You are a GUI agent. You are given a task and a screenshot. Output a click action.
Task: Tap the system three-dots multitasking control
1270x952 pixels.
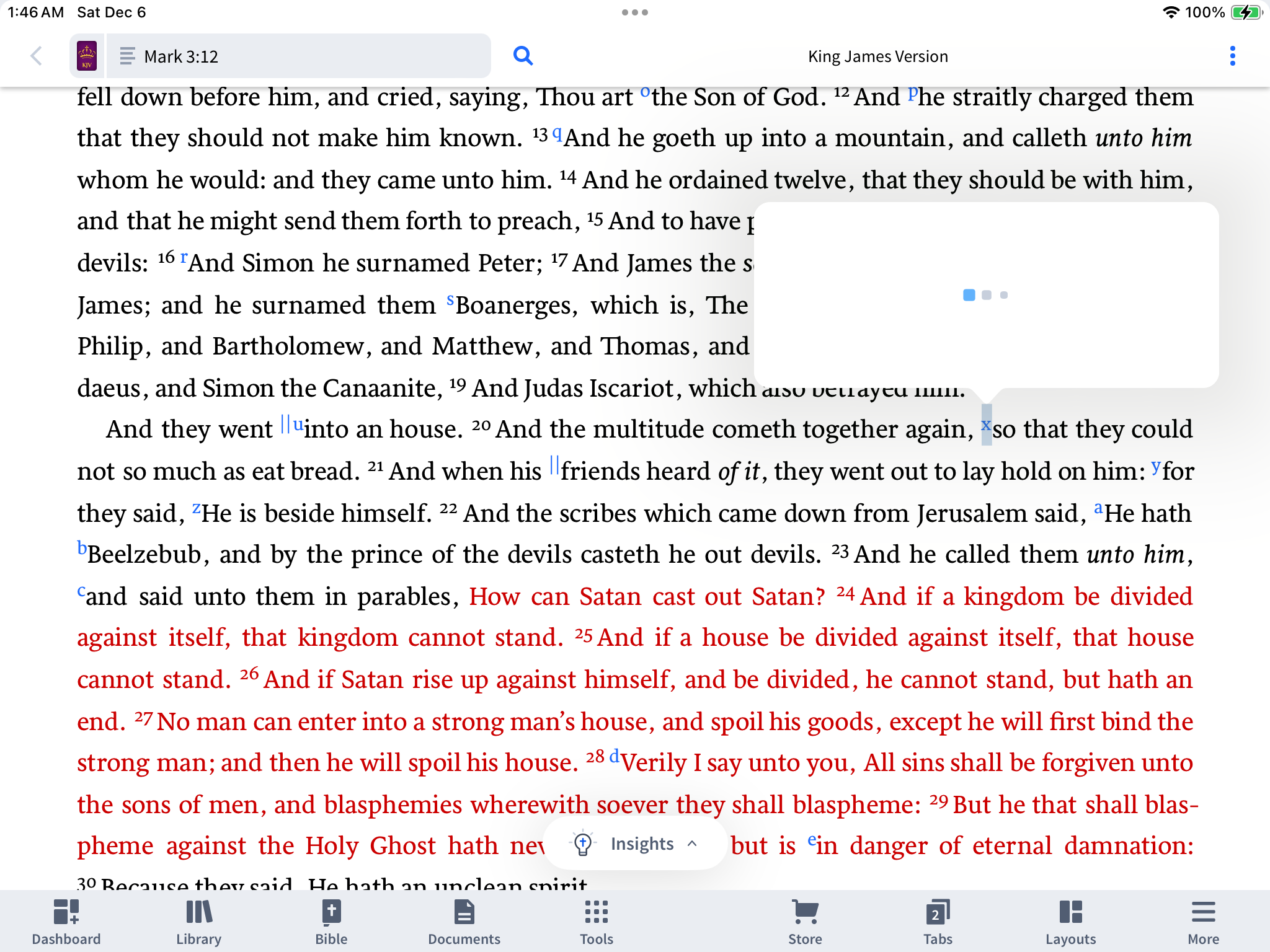pyautogui.click(x=634, y=12)
